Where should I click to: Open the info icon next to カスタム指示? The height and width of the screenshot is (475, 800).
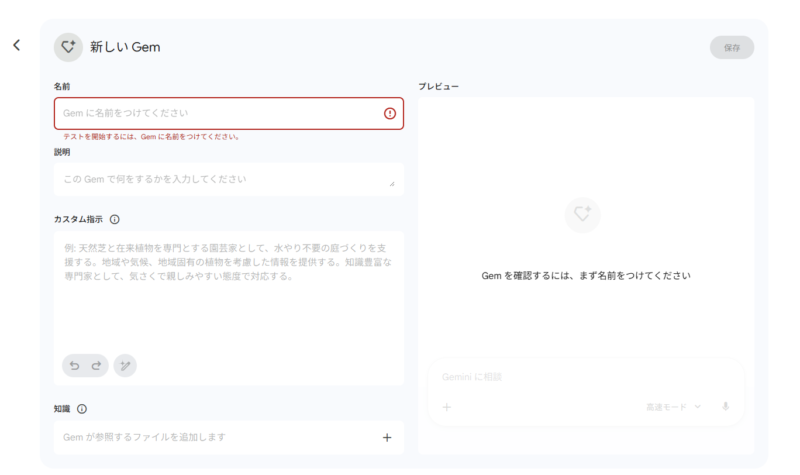115,219
